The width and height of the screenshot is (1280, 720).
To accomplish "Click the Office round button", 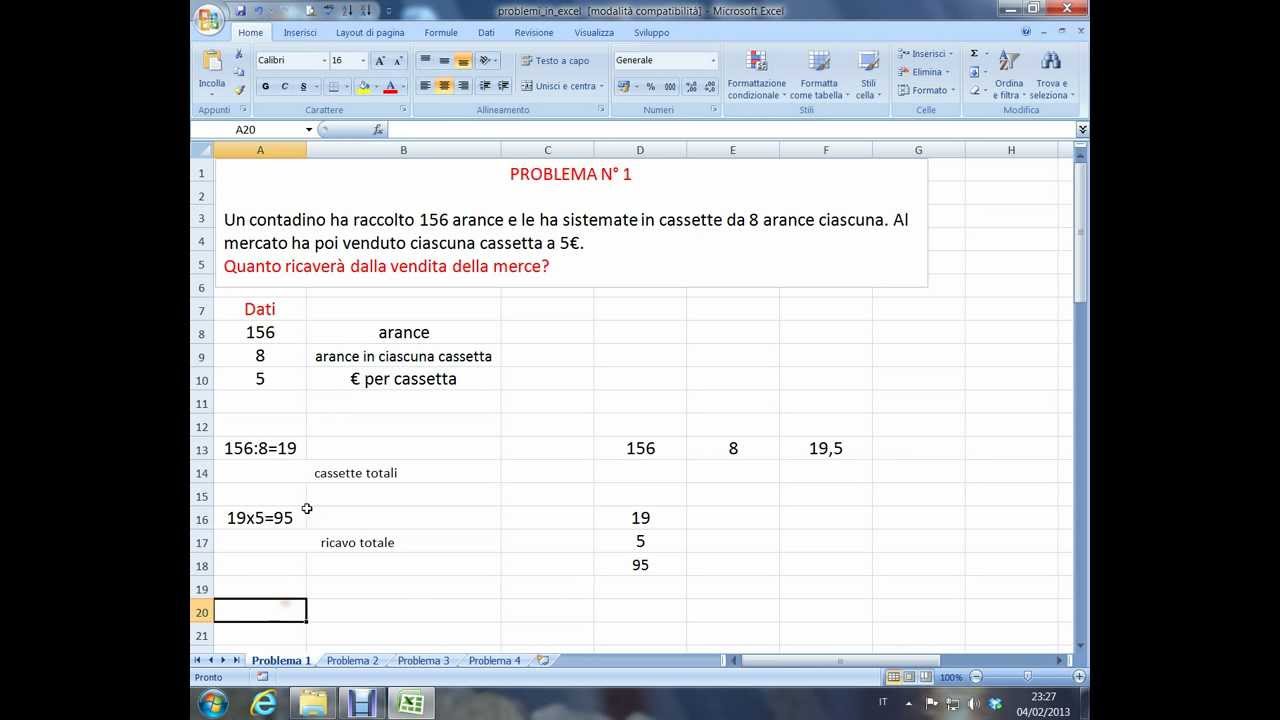I will (210, 20).
